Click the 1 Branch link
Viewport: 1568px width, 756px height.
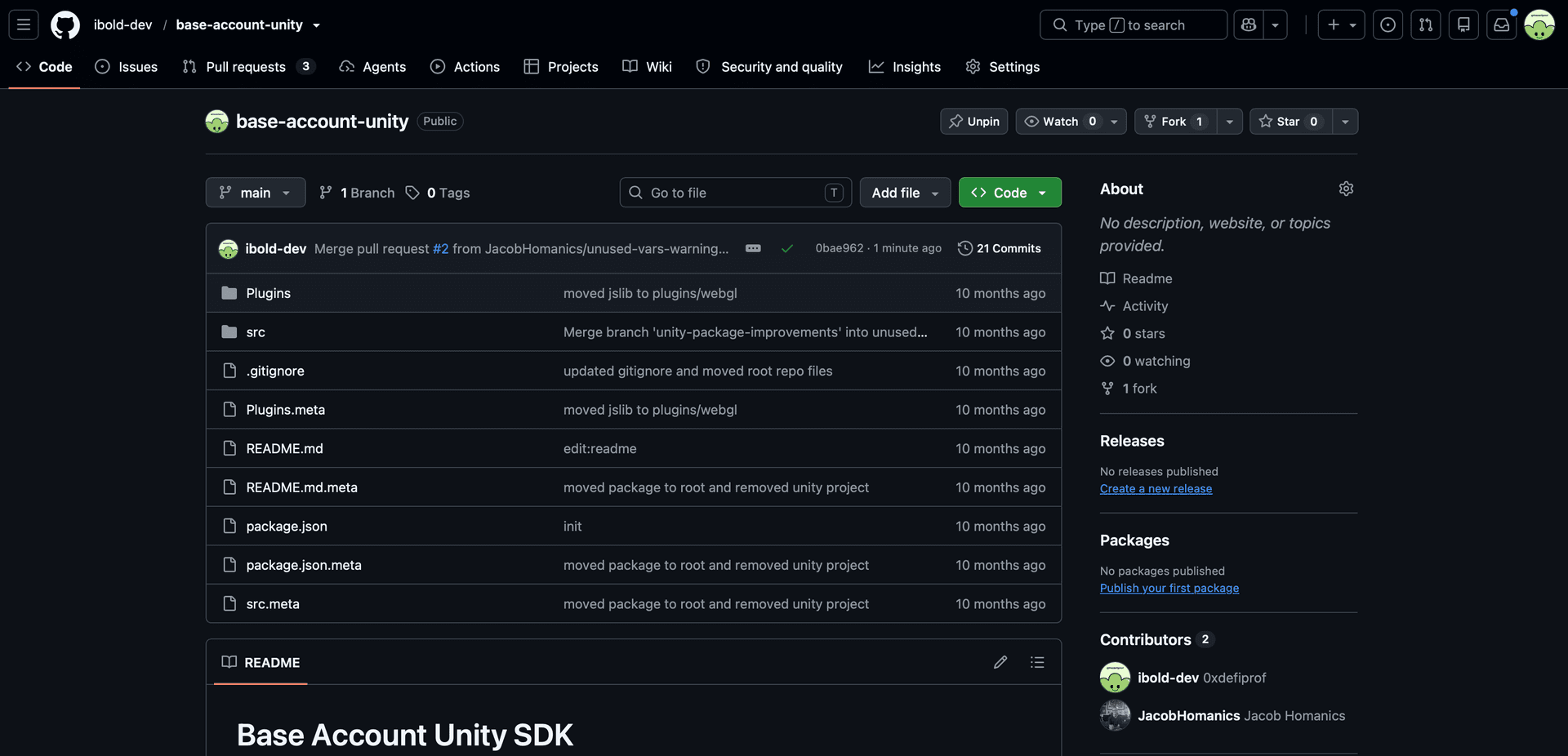tap(357, 193)
